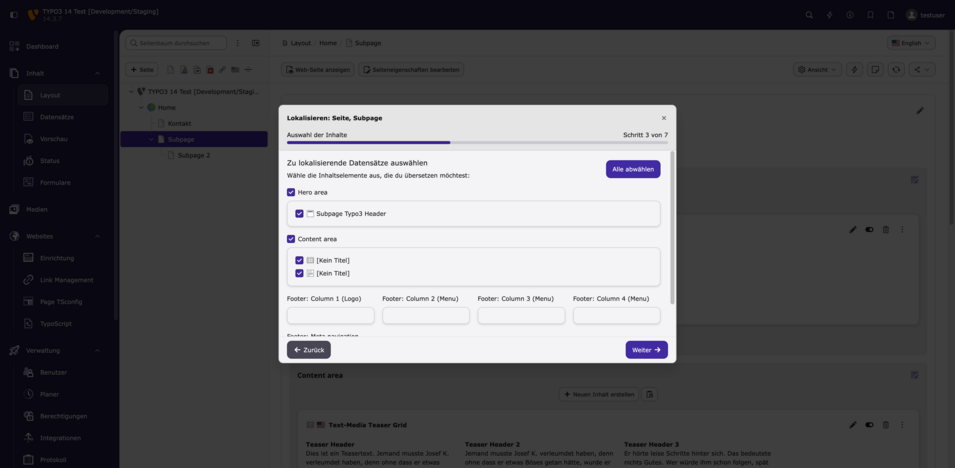This screenshot has width=955, height=468.
Task: Open the TypoScript module
Action: click(56, 324)
